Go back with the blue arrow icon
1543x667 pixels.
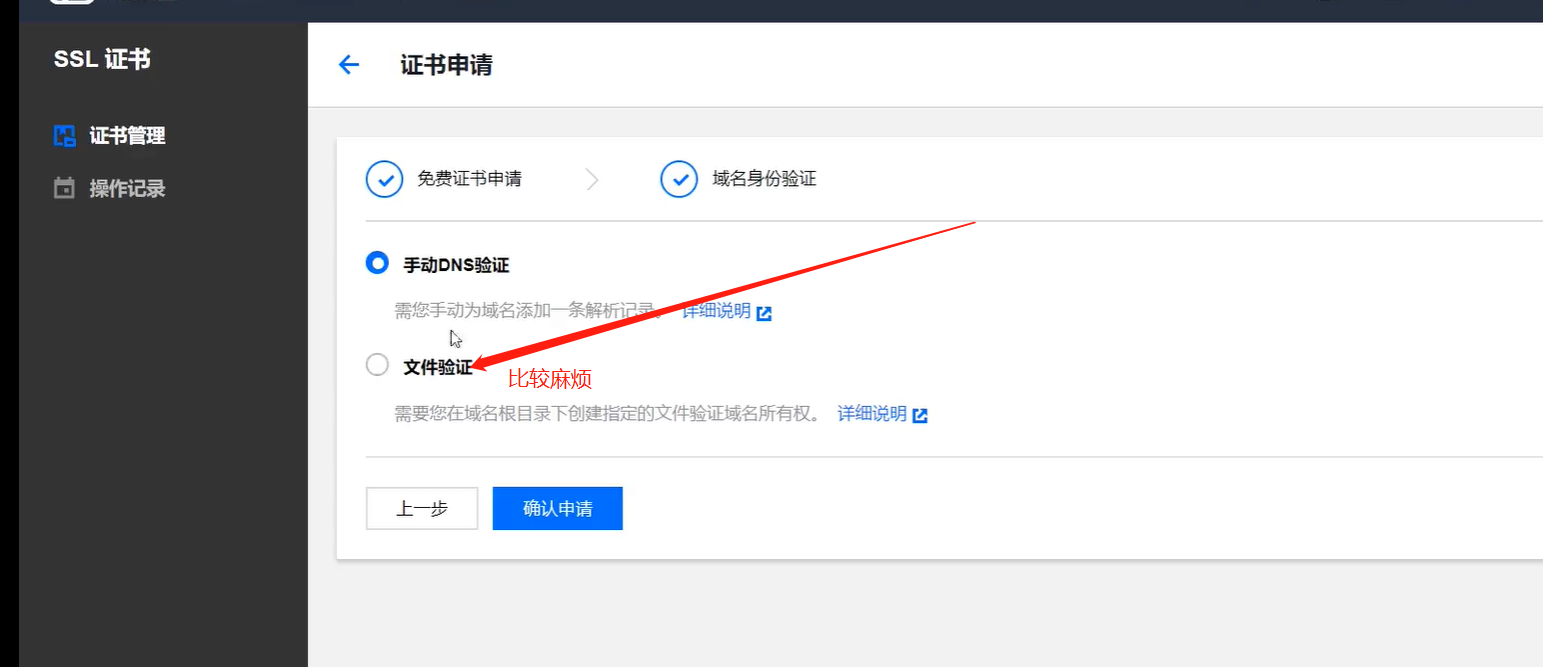click(x=348, y=65)
